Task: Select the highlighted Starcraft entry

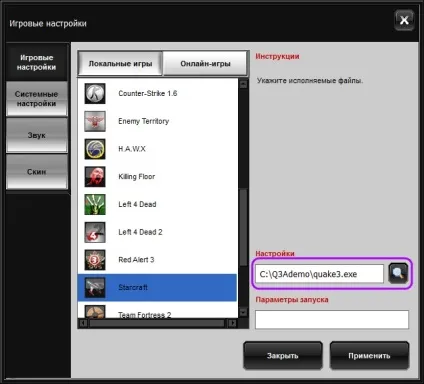Action: 158,287
